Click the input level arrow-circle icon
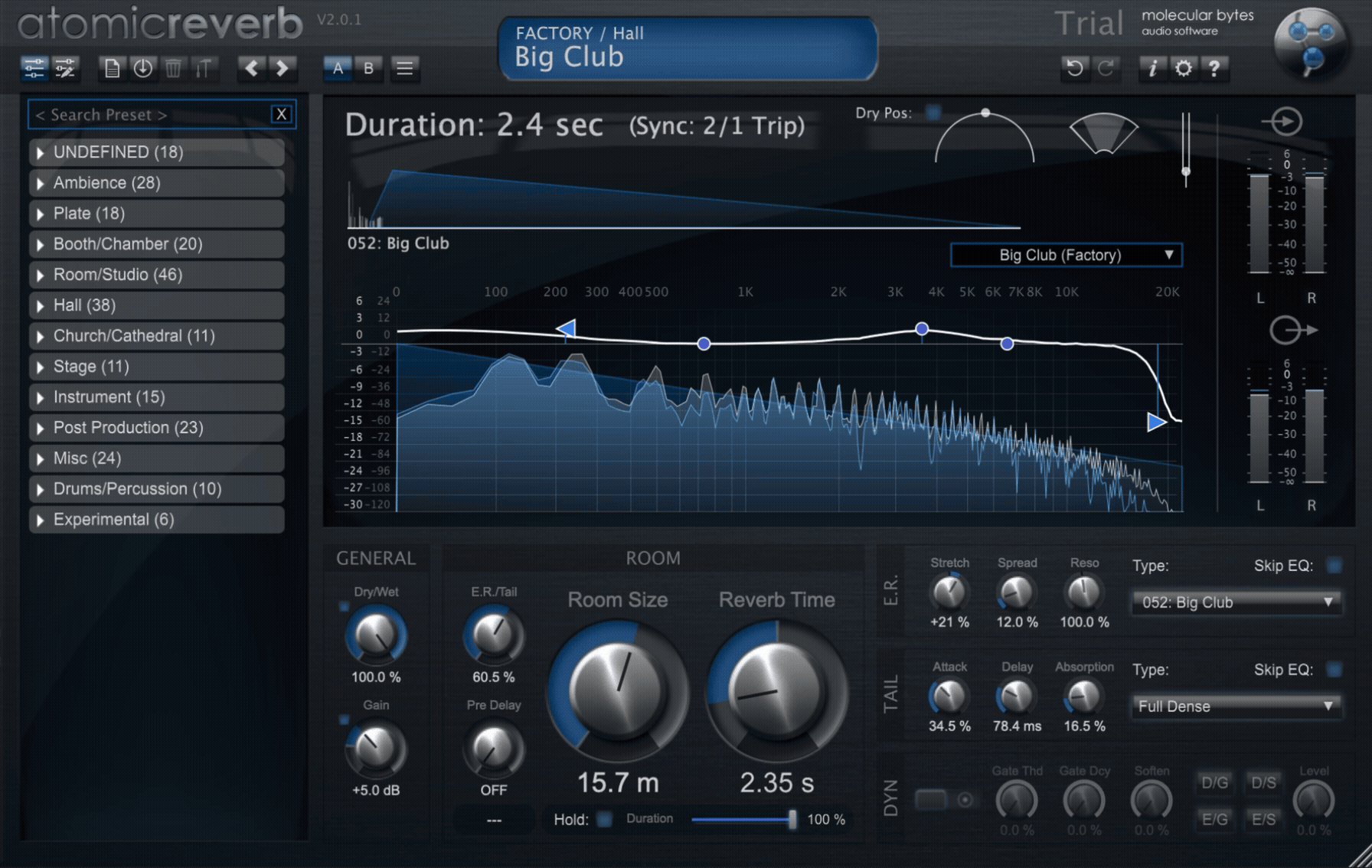The width and height of the screenshot is (1372, 868). (x=1283, y=122)
